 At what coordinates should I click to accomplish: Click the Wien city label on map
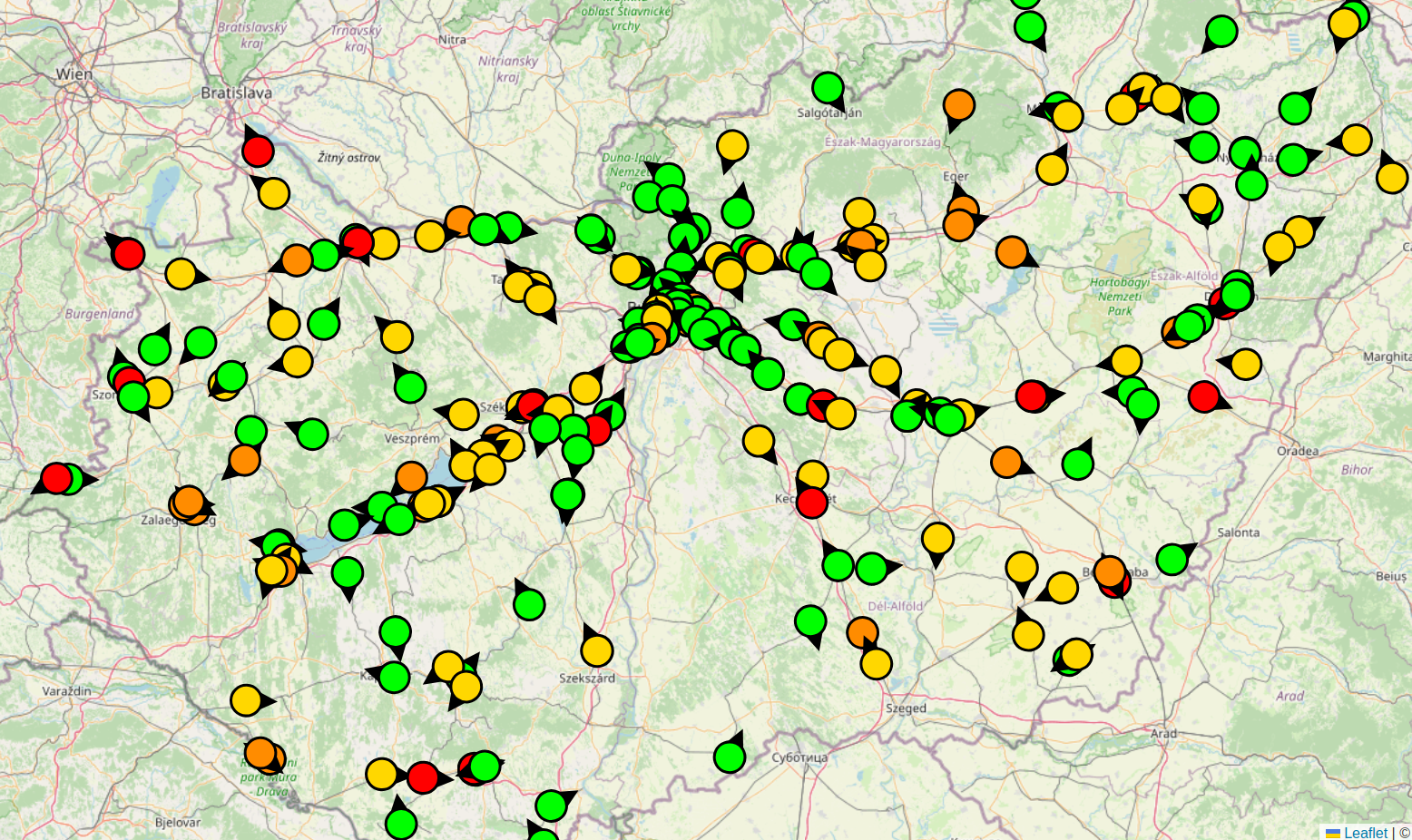click(74, 74)
